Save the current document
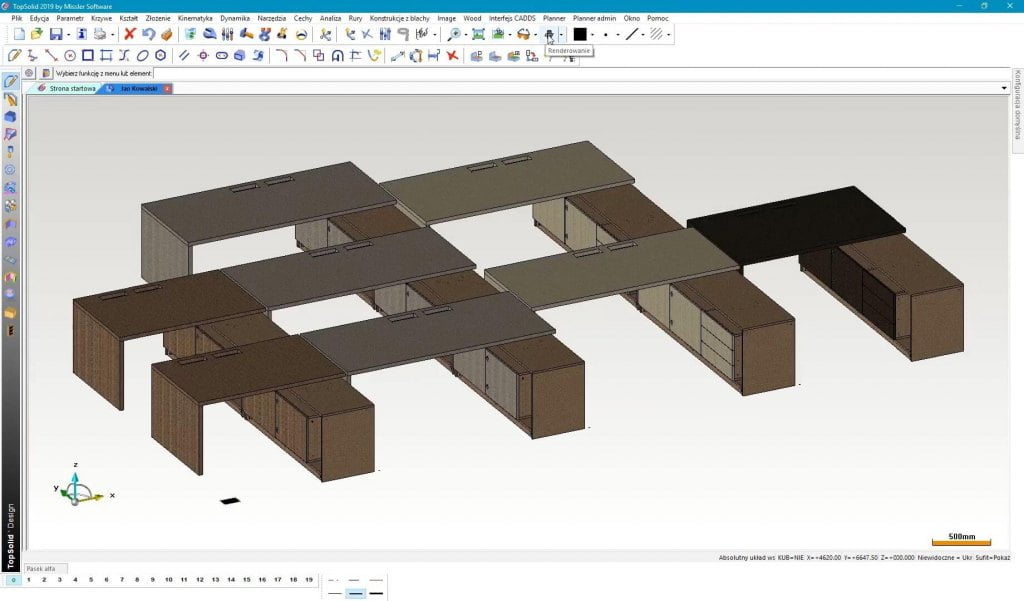 point(56,35)
